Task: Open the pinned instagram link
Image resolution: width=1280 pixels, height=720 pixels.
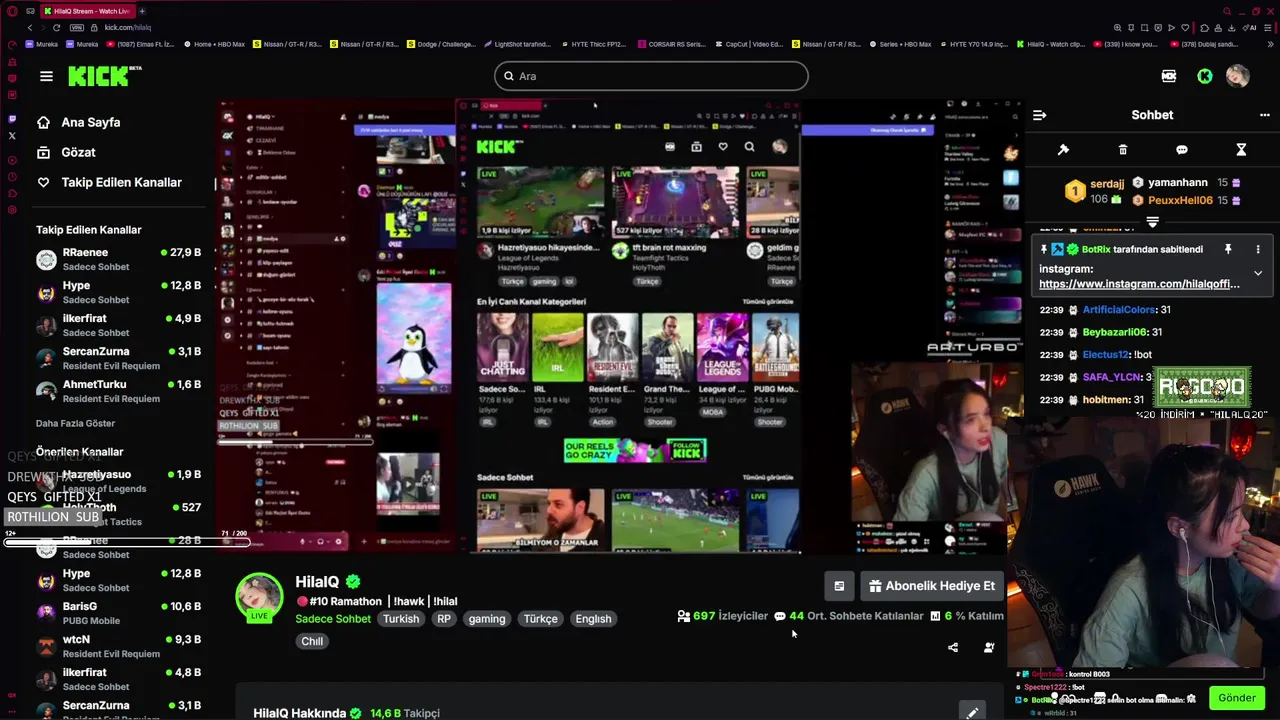Action: (1139, 284)
